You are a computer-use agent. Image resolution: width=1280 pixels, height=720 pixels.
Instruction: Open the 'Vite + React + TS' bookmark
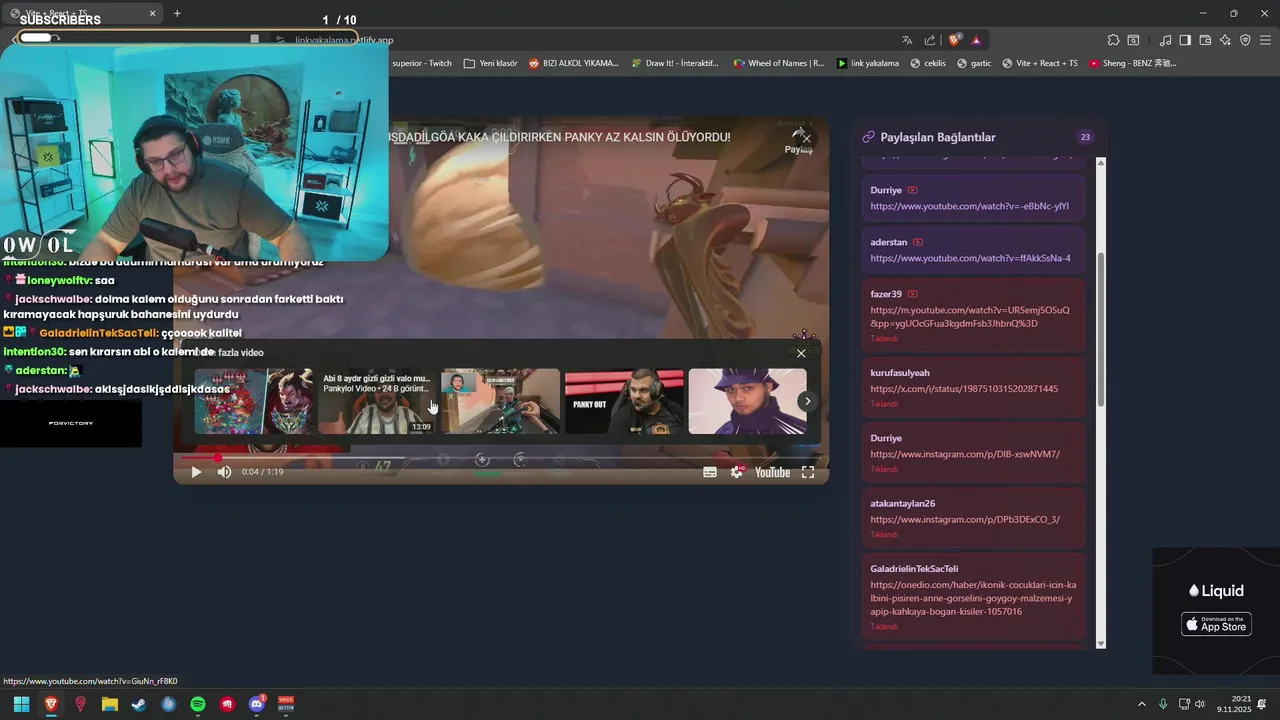tap(1040, 63)
